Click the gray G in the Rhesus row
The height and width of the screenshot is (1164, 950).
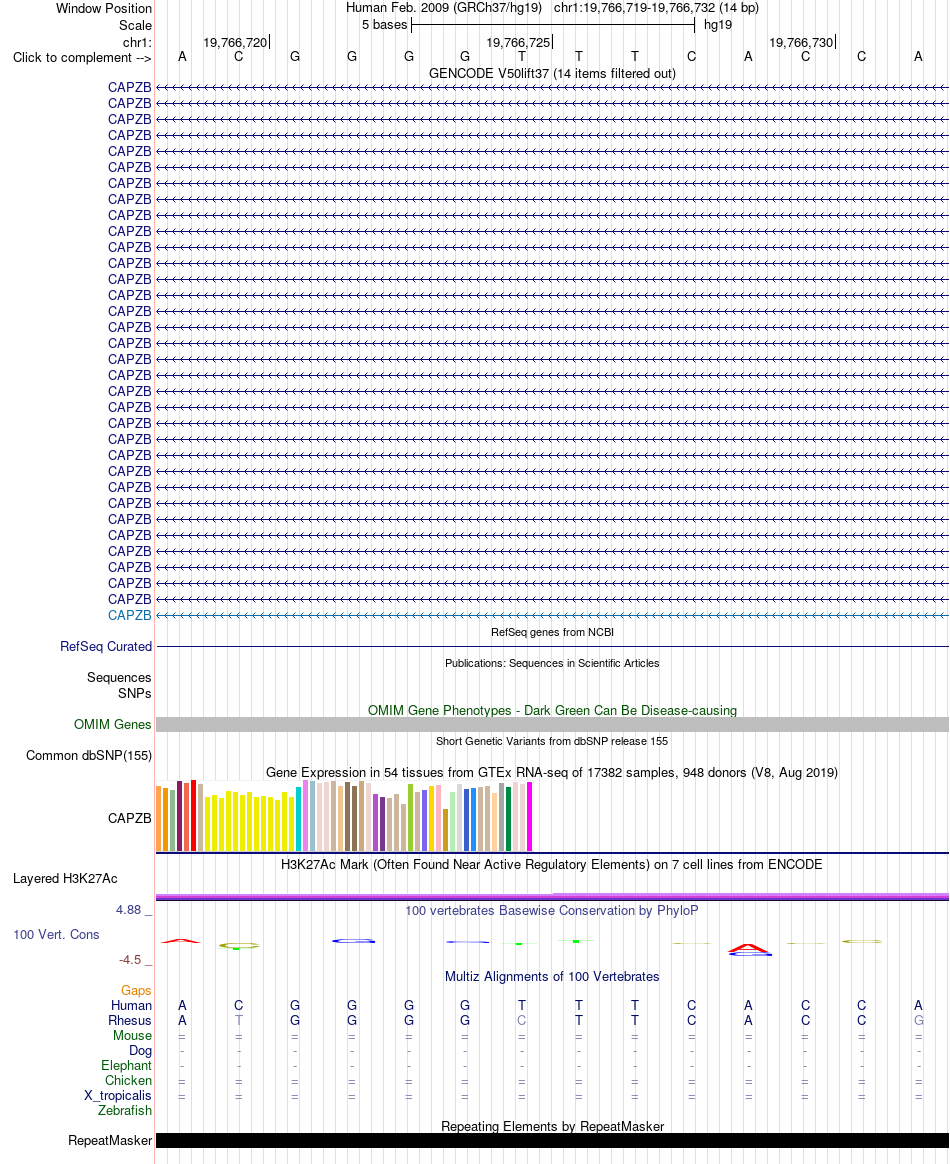[x=918, y=1021]
